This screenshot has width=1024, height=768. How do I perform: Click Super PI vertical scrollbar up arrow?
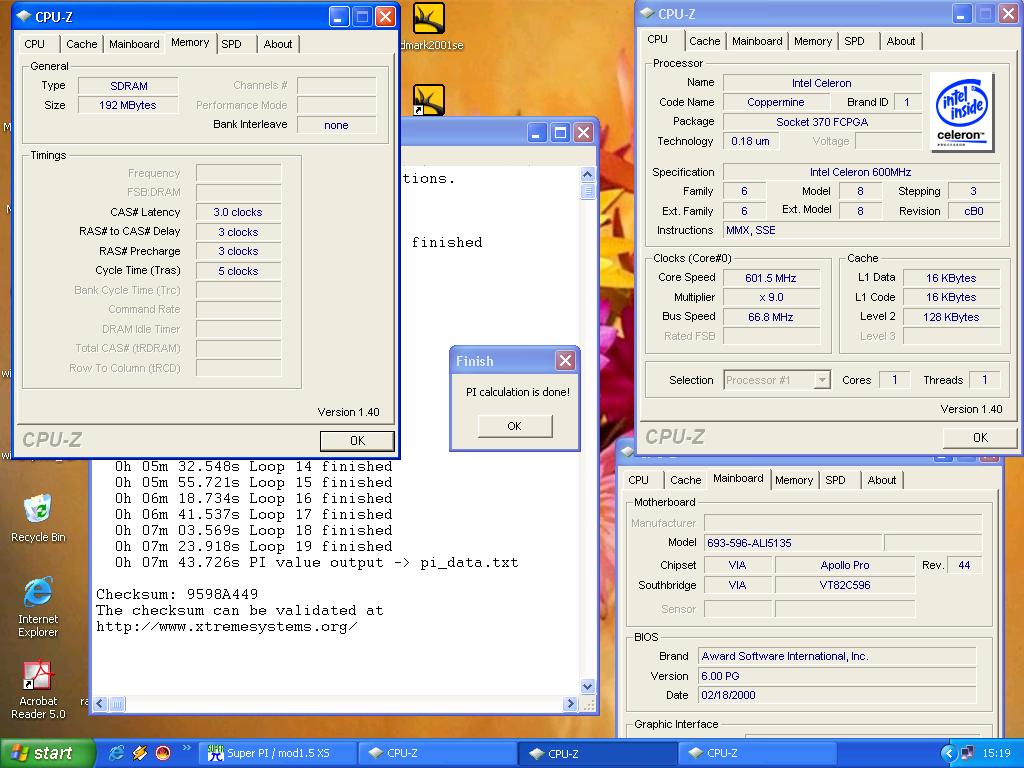[587, 174]
